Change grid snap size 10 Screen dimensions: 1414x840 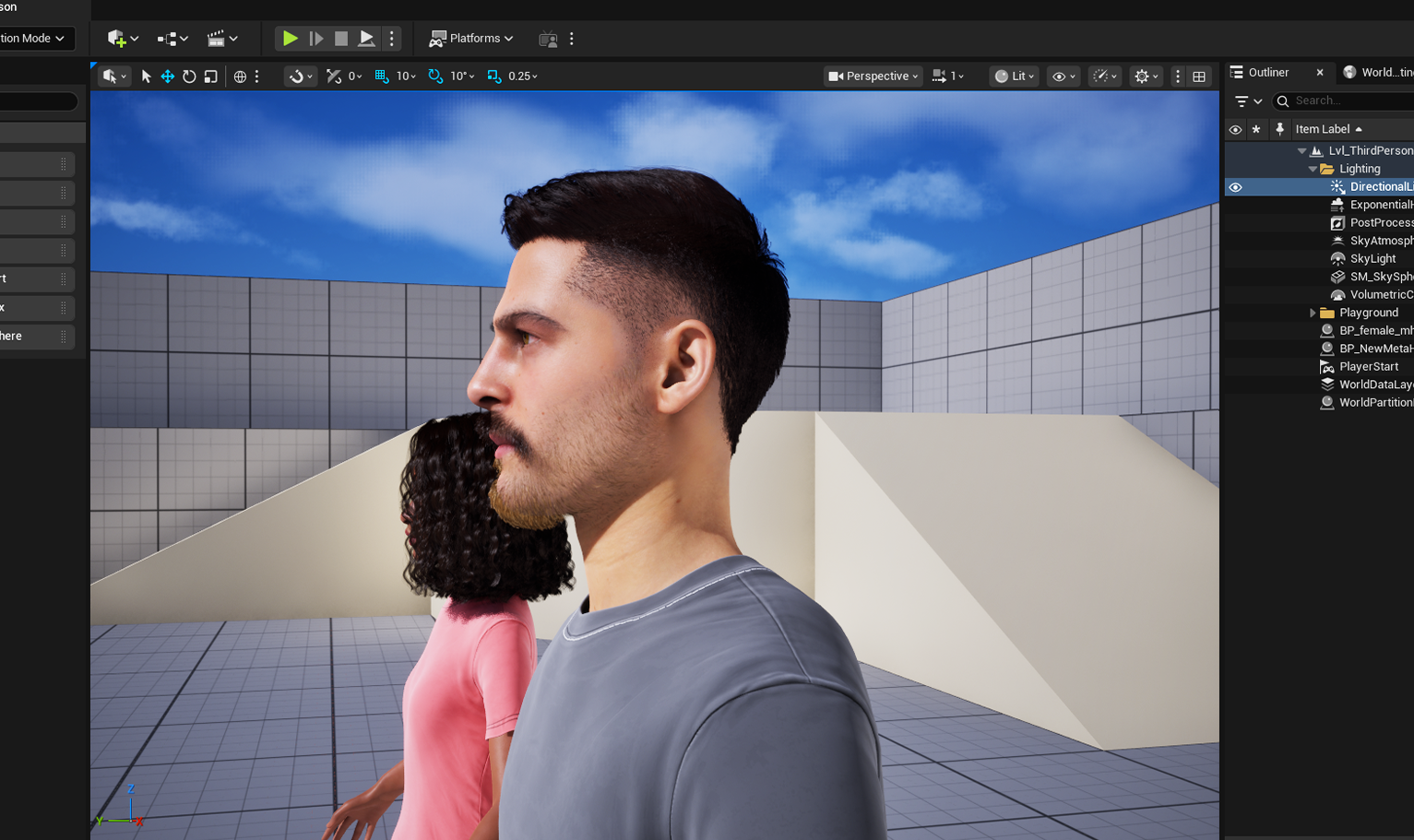coord(407,77)
